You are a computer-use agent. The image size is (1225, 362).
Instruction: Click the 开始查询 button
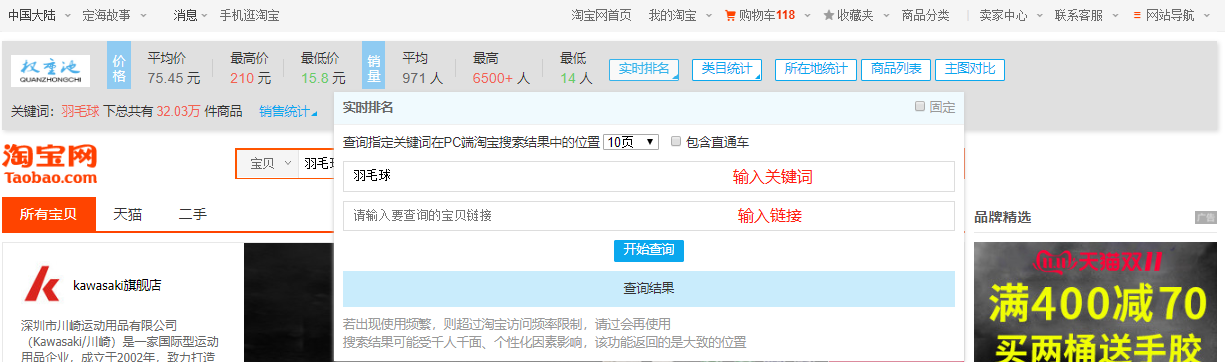tap(648, 250)
